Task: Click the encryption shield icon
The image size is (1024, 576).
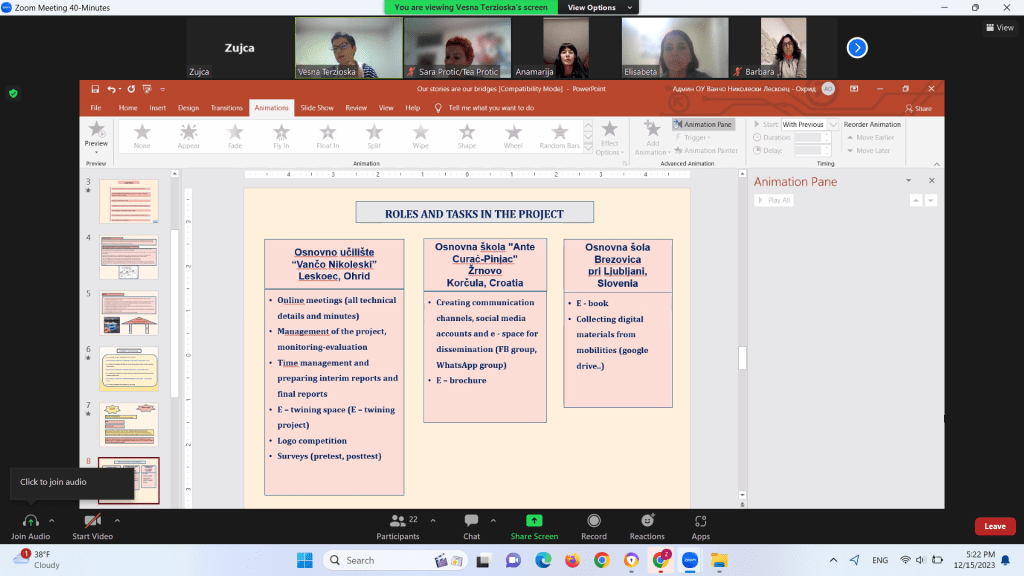Action: (13, 93)
